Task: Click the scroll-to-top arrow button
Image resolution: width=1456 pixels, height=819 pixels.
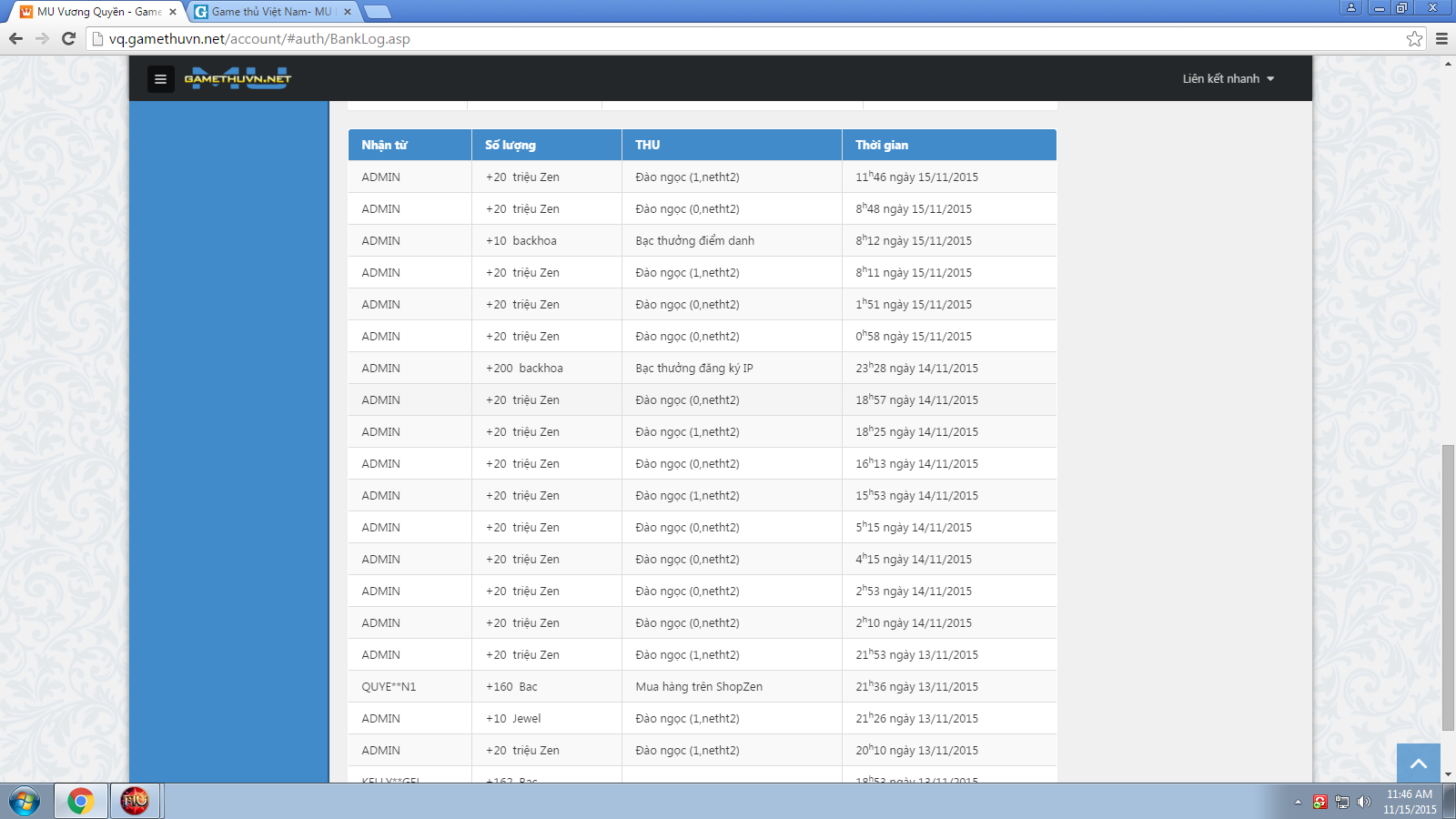Action: point(1418,763)
